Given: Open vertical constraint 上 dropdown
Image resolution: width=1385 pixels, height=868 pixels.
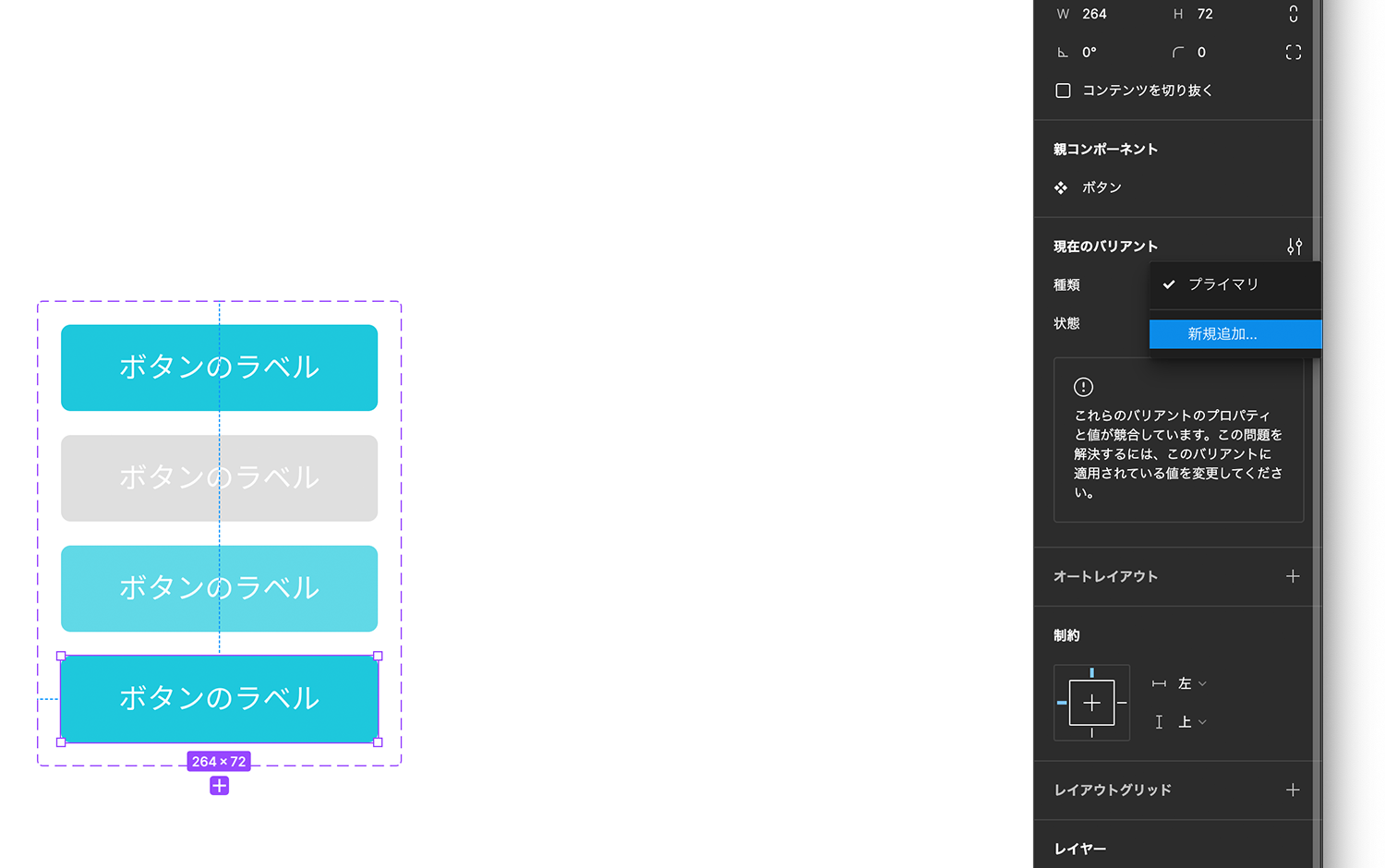Looking at the screenshot, I should (x=1192, y=722).
